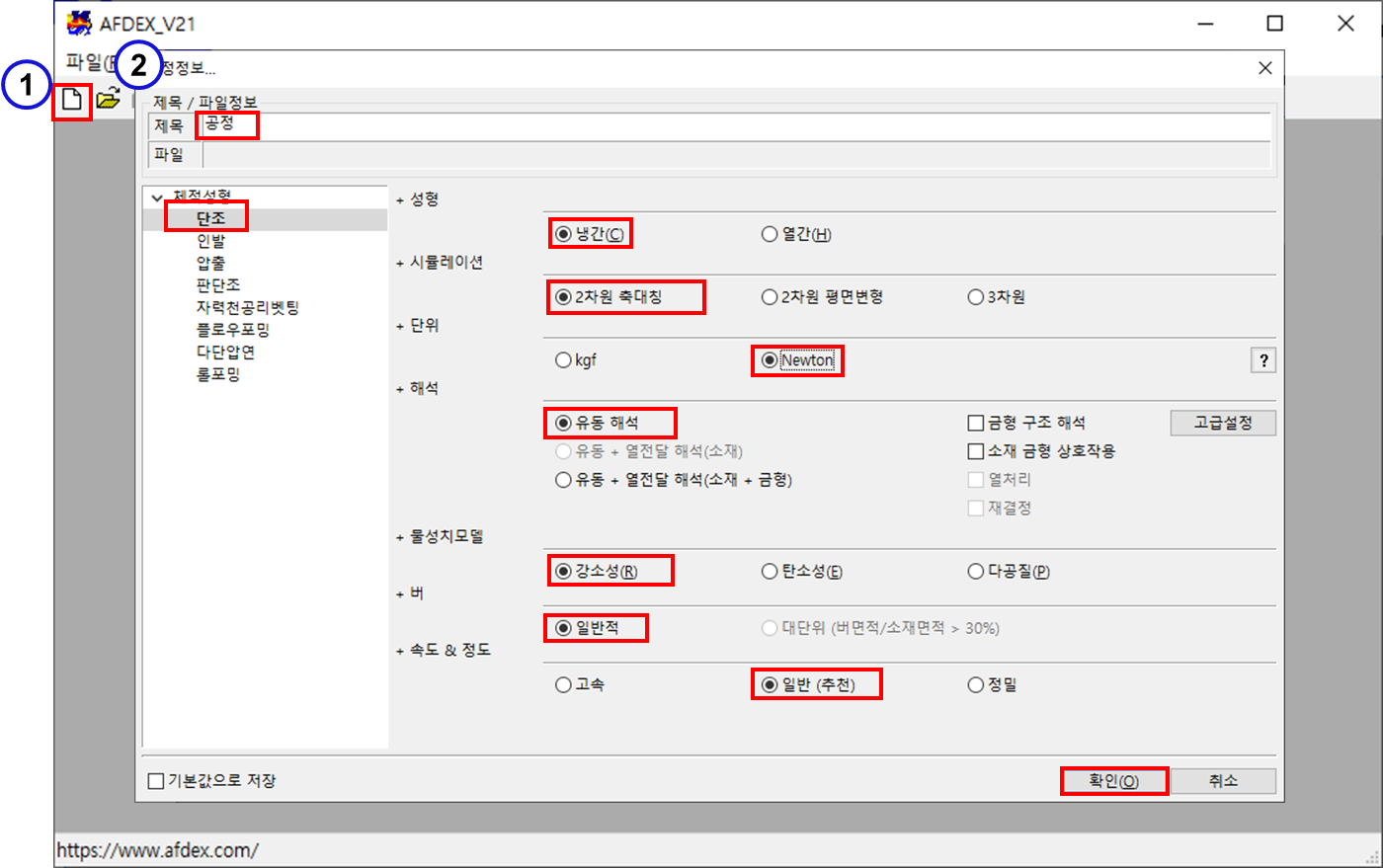The image size is (1383, 868).
Task: Click the New file icon in toolbar
Action: pyautogui.click(x=72, y=100)
